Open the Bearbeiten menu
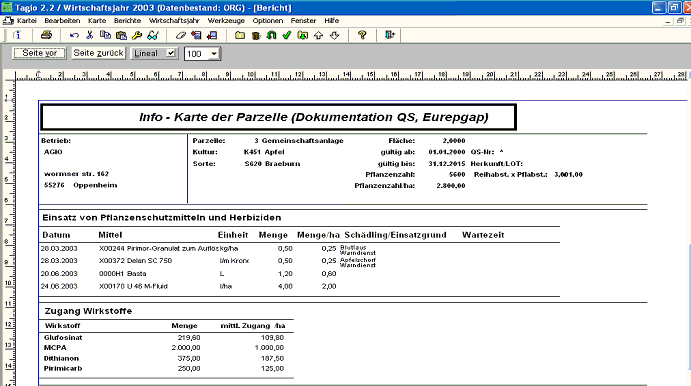This screenshot has width=691, height=386. [x=62, y=21]
